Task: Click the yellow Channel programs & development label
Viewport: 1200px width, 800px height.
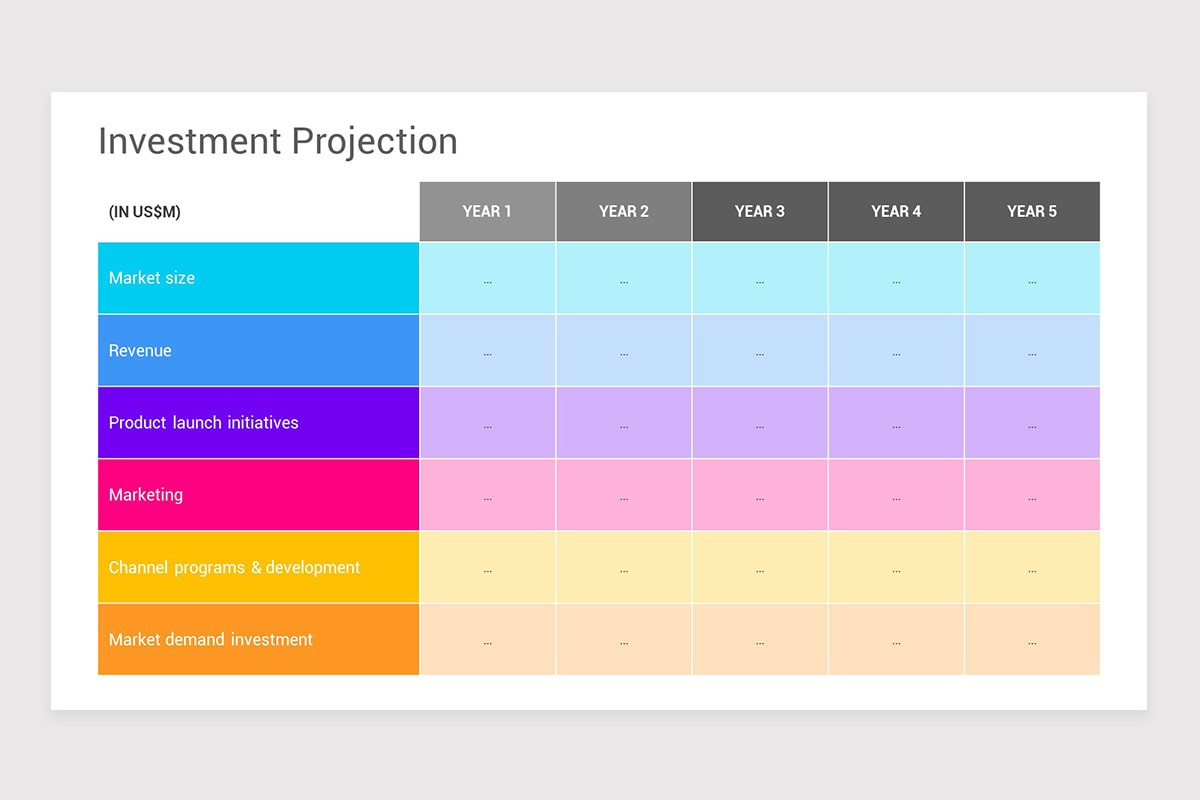Action: click(258, 567)
